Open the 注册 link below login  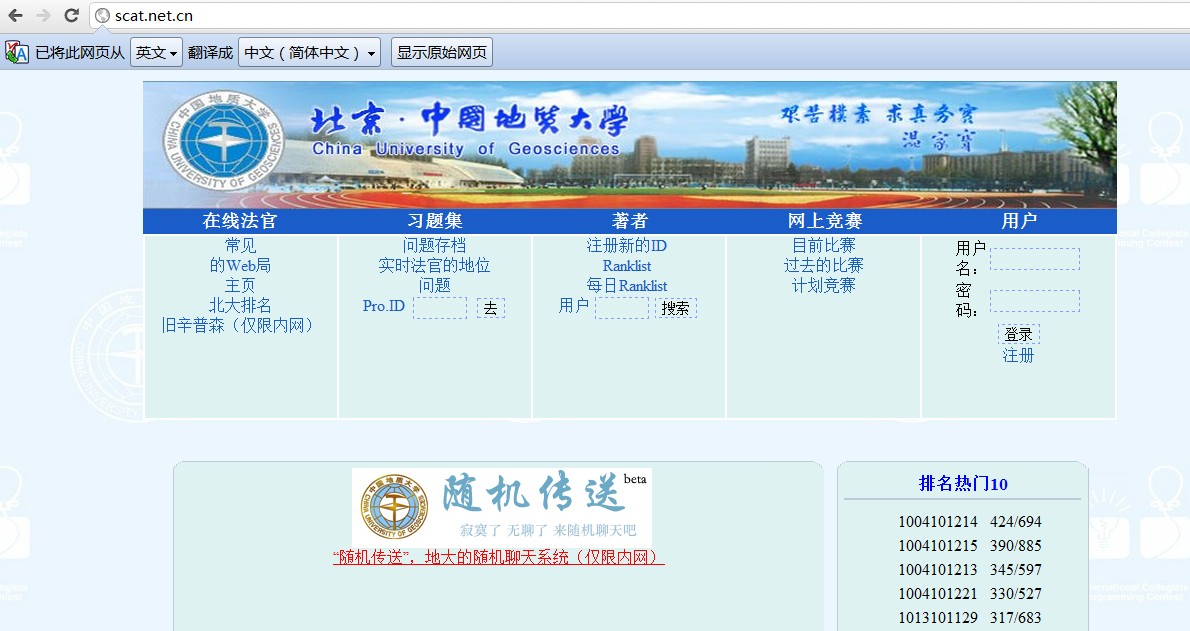[x=1018, y=355]
